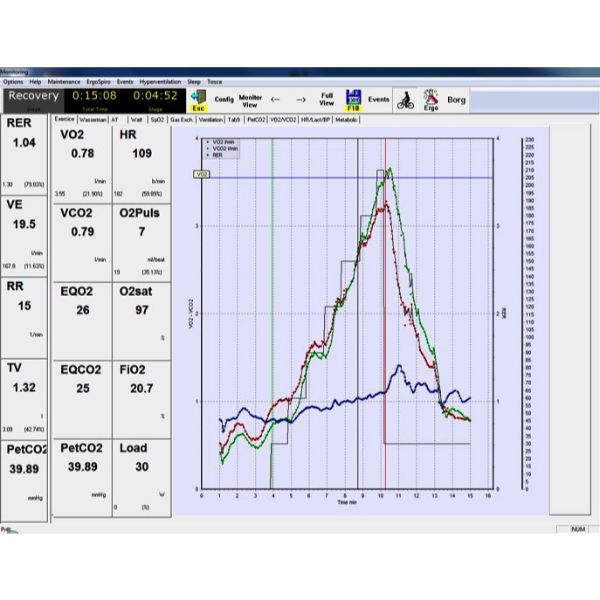The width and height of the screenshot is (600, 600).
Task: Click the Recovery stage display
Action: point(34,100)
